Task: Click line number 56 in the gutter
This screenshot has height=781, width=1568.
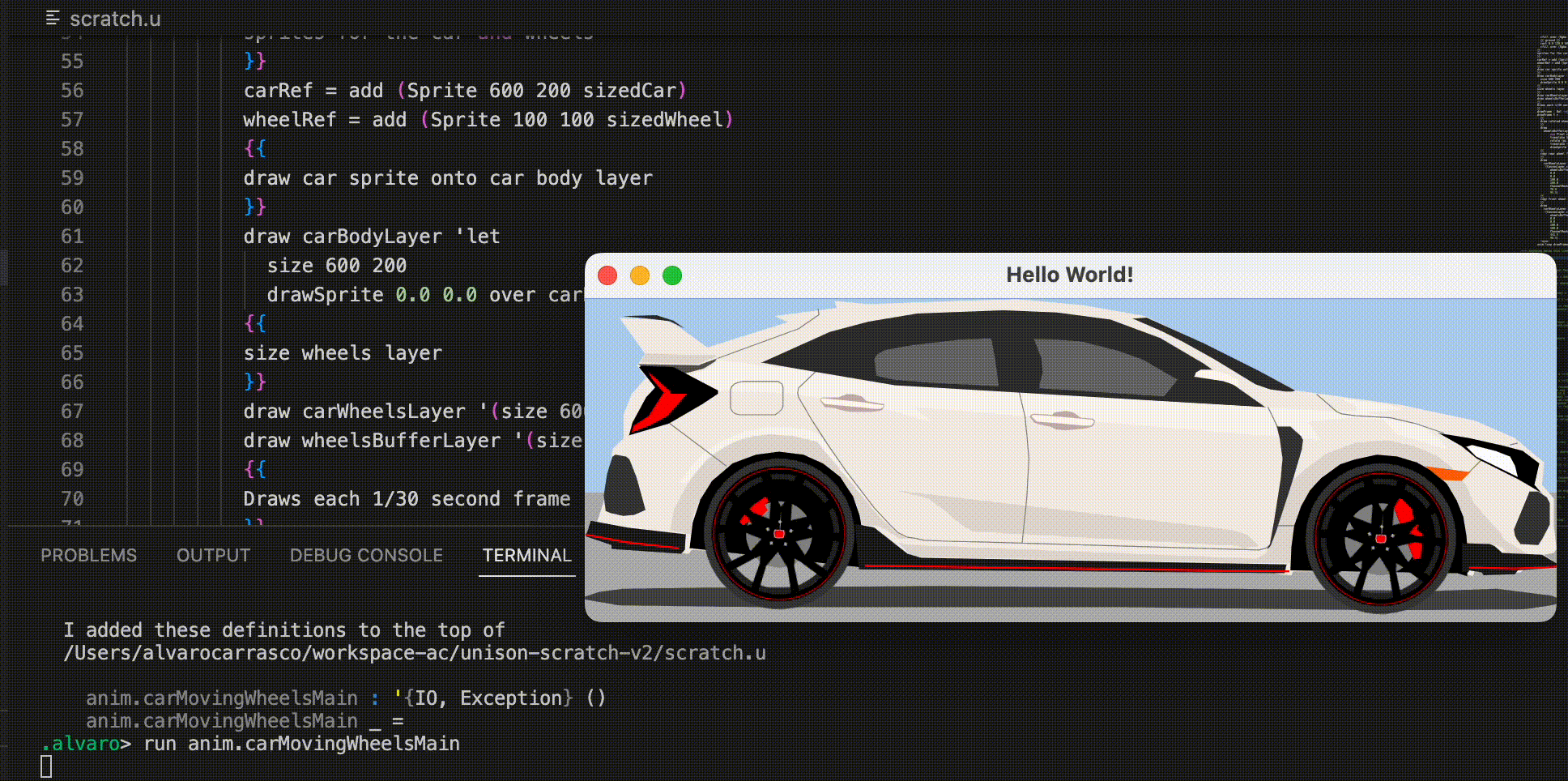Action: [x=72, y=91]
